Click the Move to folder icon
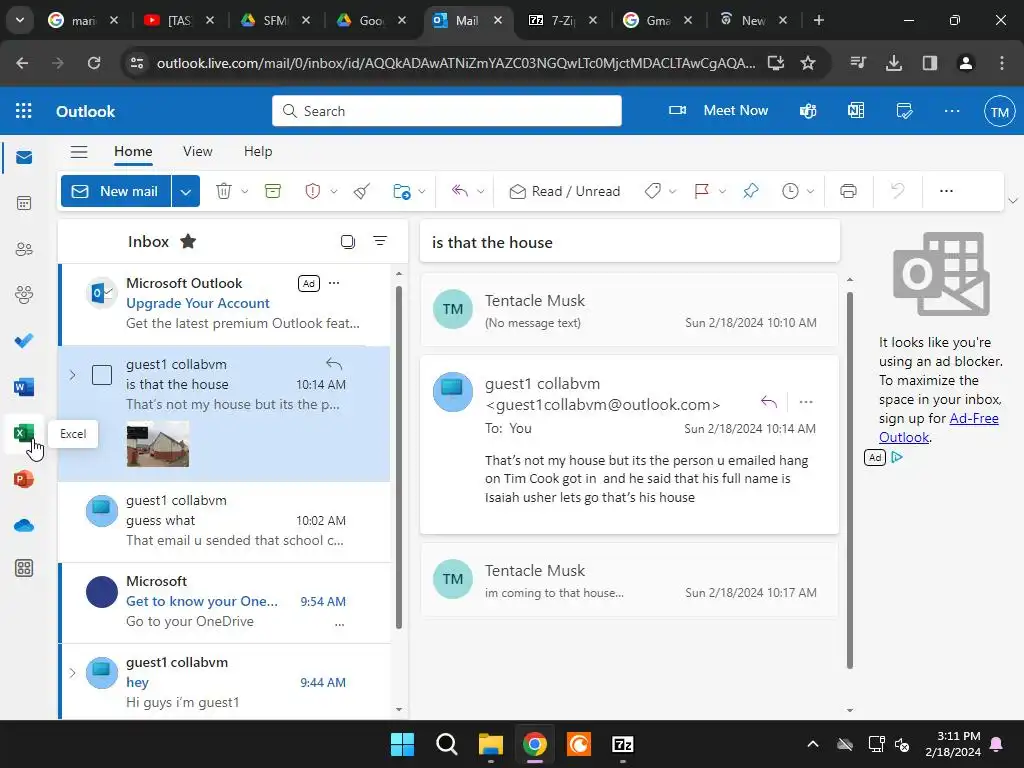Image resolution: width=1024 pixels, height=768 pixels. pyautogui.click(x=402, y=191)
